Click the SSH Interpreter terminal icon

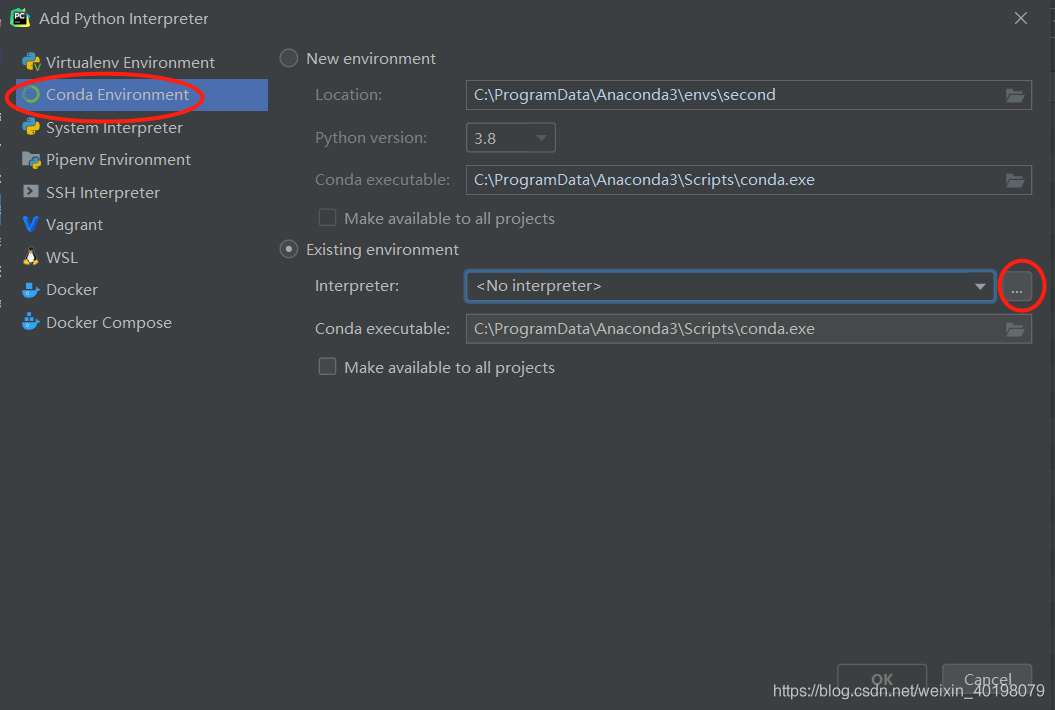31,192
